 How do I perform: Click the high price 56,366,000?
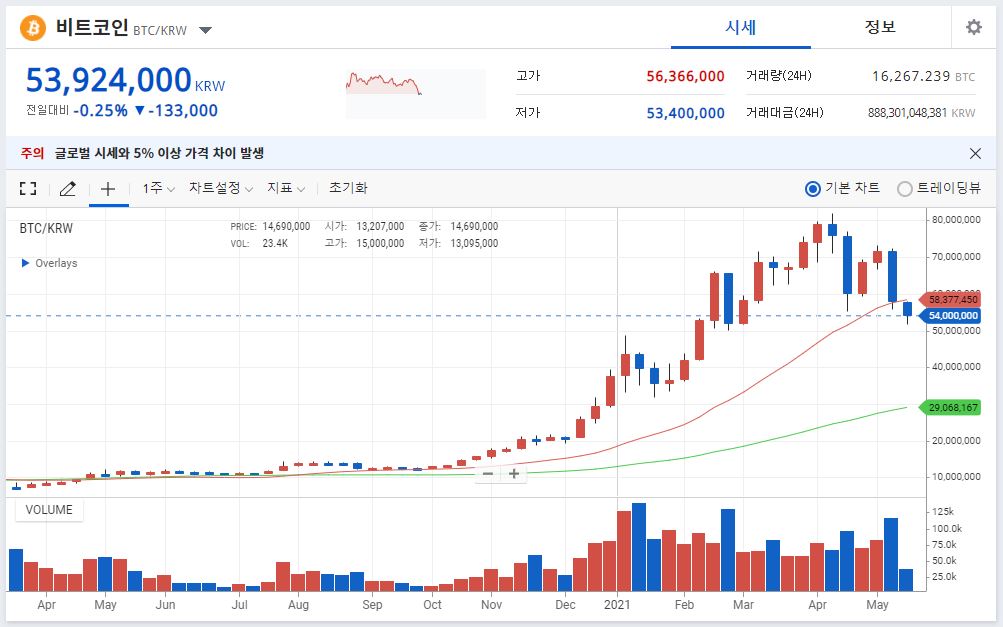[x=685, y=76]
